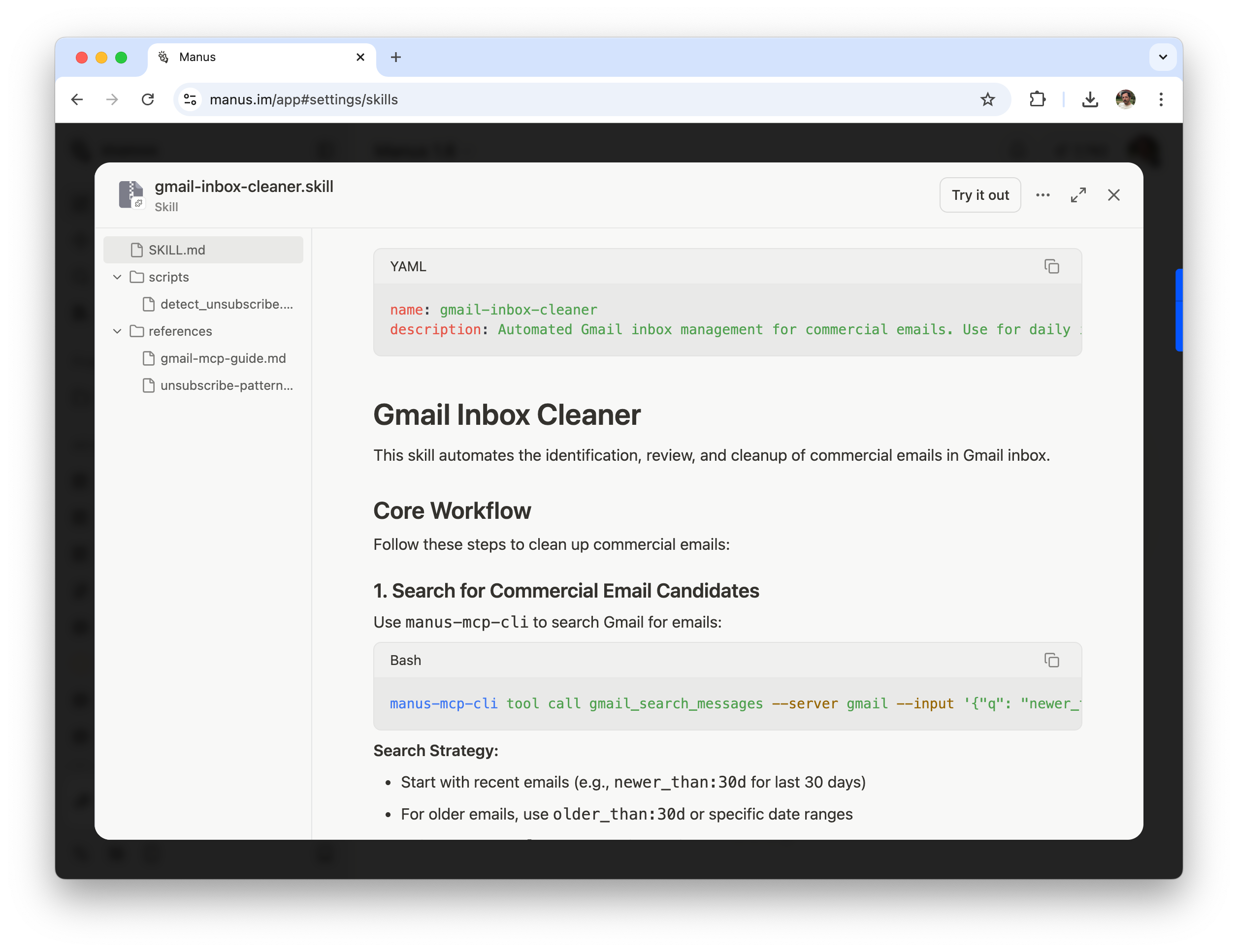
Task: Close the gmail-inbox-cleaner skill dialog
Action: point(1113,195)
